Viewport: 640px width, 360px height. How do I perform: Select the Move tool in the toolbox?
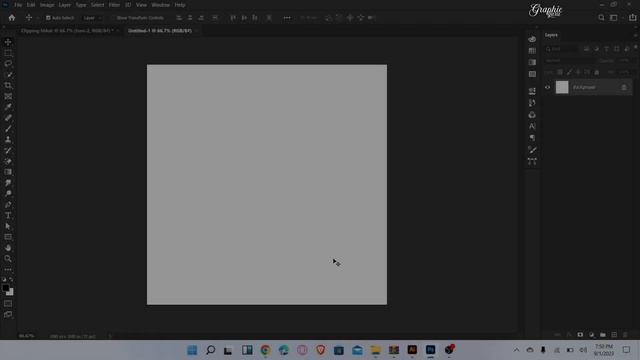pyautogui.click(x=8, y=42)
